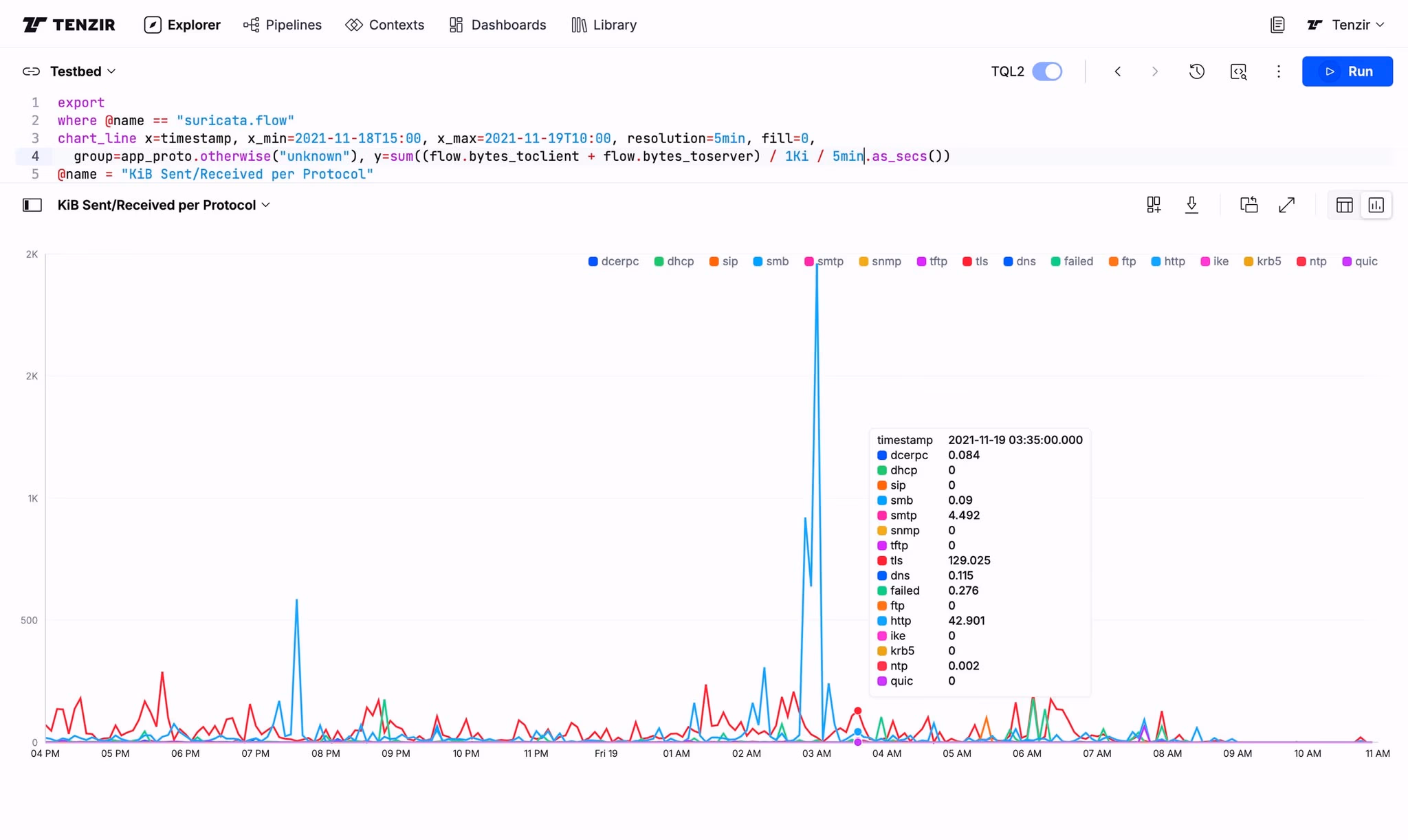1408x840 pixels.
Task: Open the Dashboards tab
Action: (498, 25)
